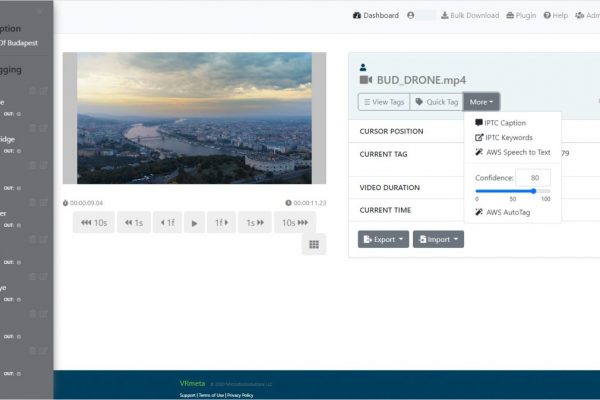The width and height of the screenshot is (600, 400).
Task: Play the BUD_DRONE video
Action: click(194, 223)
